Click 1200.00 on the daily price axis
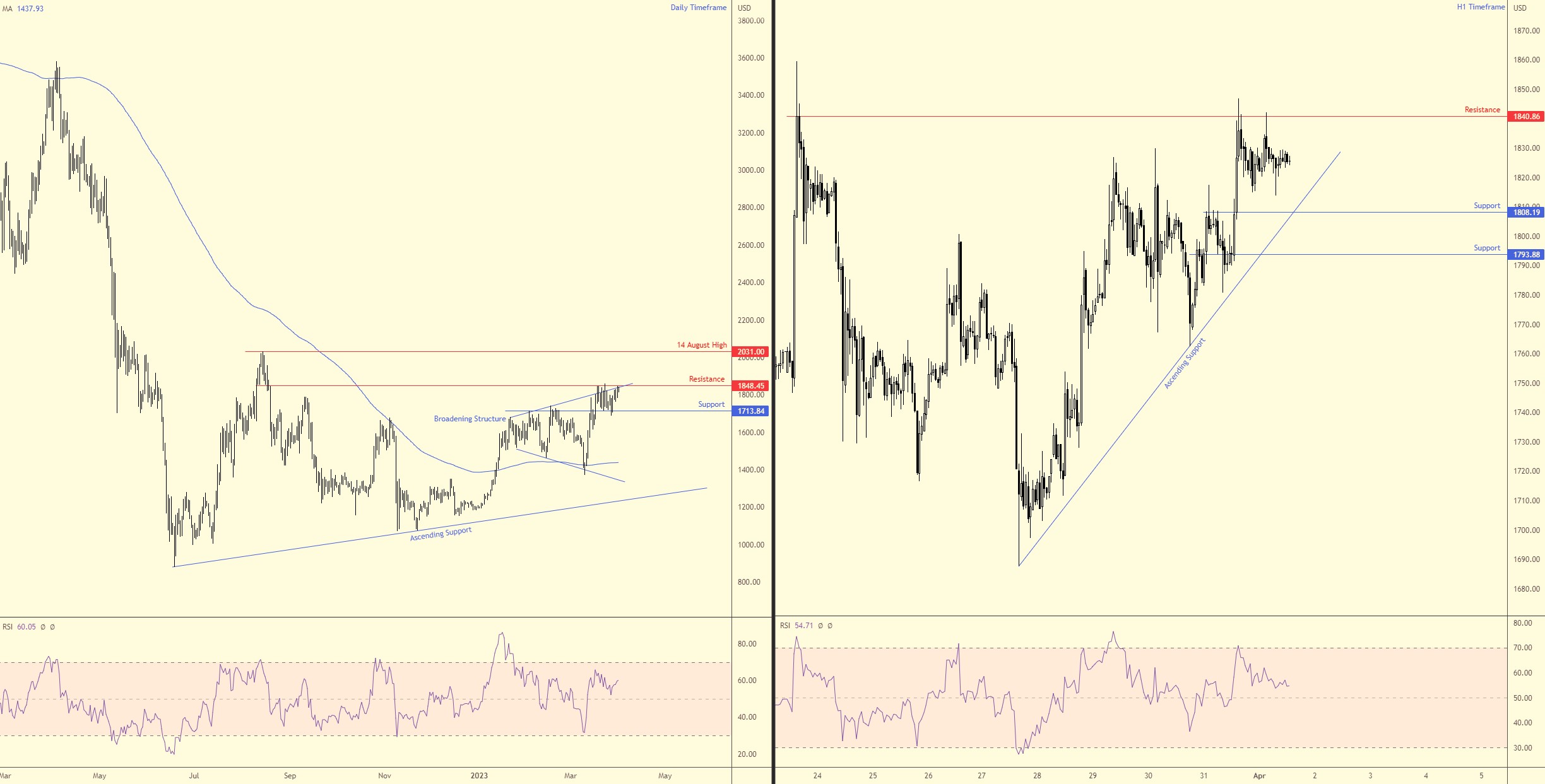 tap(750, 507)
